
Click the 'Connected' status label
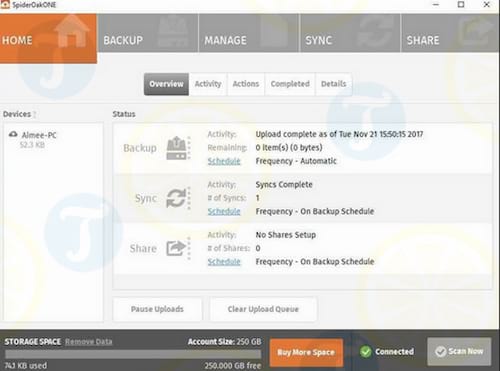coord(394,352)
